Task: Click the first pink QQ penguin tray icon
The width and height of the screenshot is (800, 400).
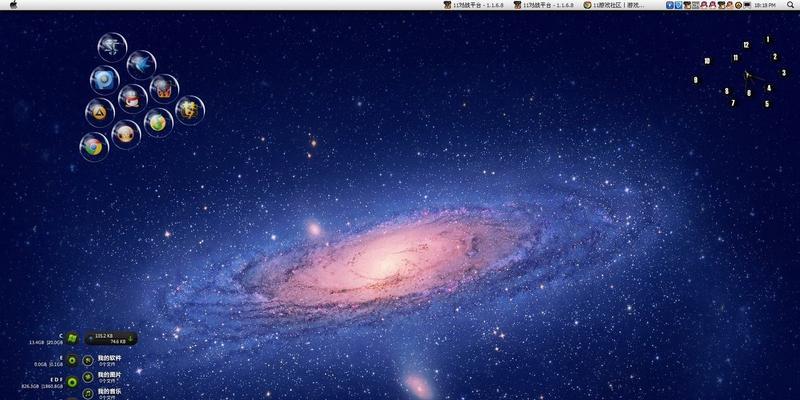Action: [x=704, y=5]
